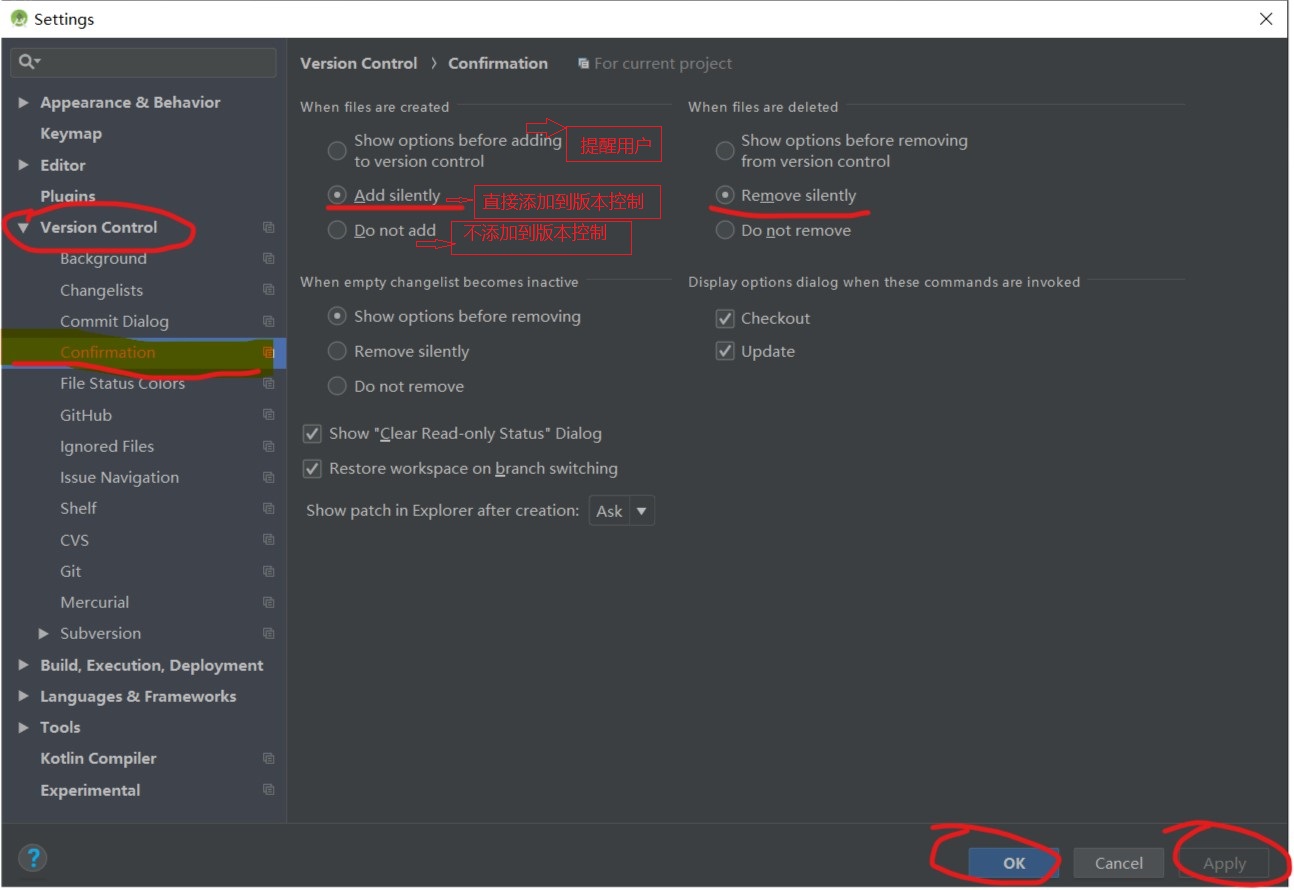Click project-level icon next to CVS
This screenshot has width=1294, height=890.
[268, 540]
